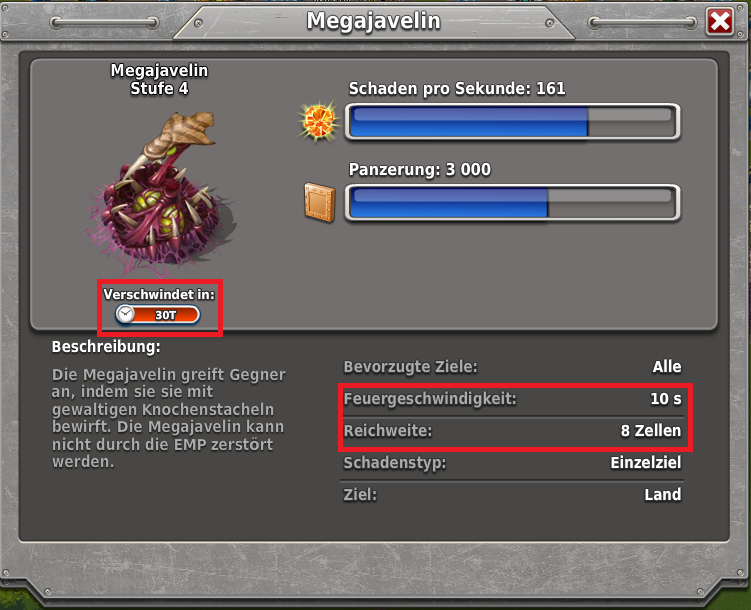Viewport: 751px width, 610px height.
Task: Click the red 30T countdown timer bar
Action: [x=158, y=315]
